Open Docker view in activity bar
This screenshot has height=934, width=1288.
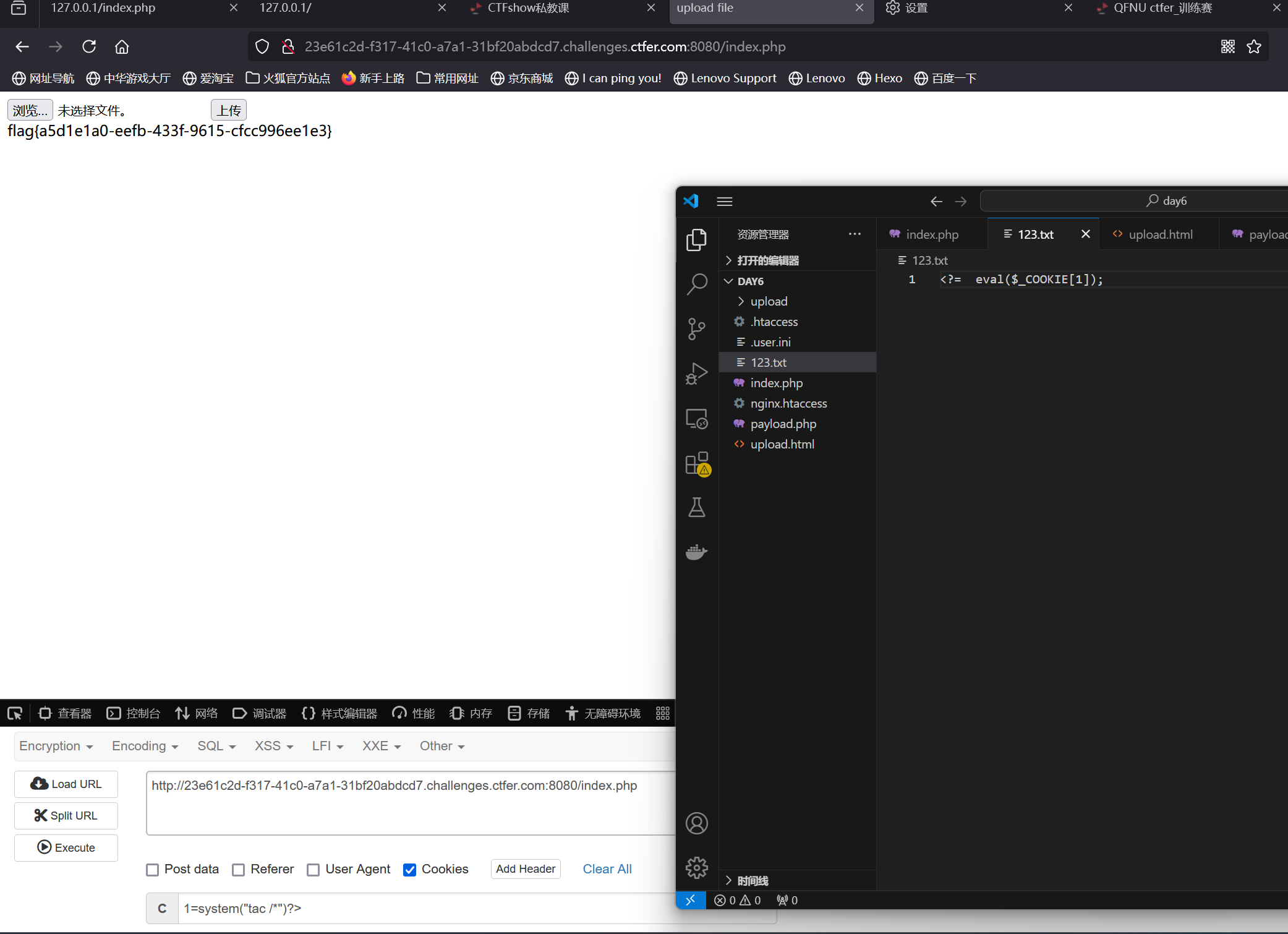point(697,552)
